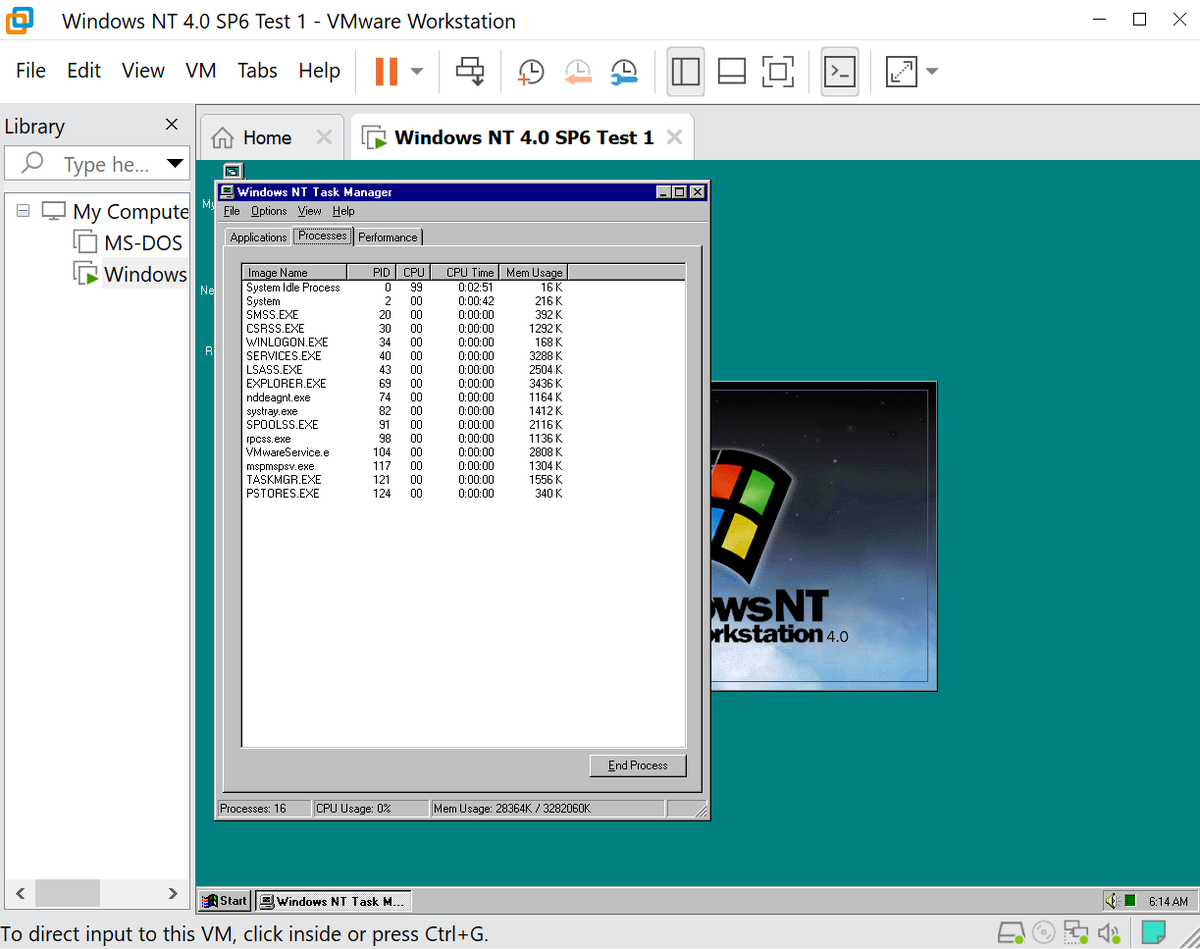Click Windows NT Task Manager taskbar button
This screenshot has width=1200, height=949.
[333, 901]
